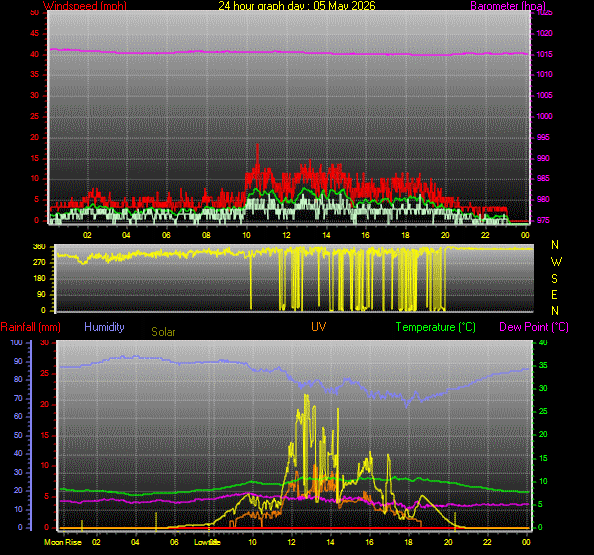Click barometer axis value 1000
The image size is (594, 555).
[544, 116]
